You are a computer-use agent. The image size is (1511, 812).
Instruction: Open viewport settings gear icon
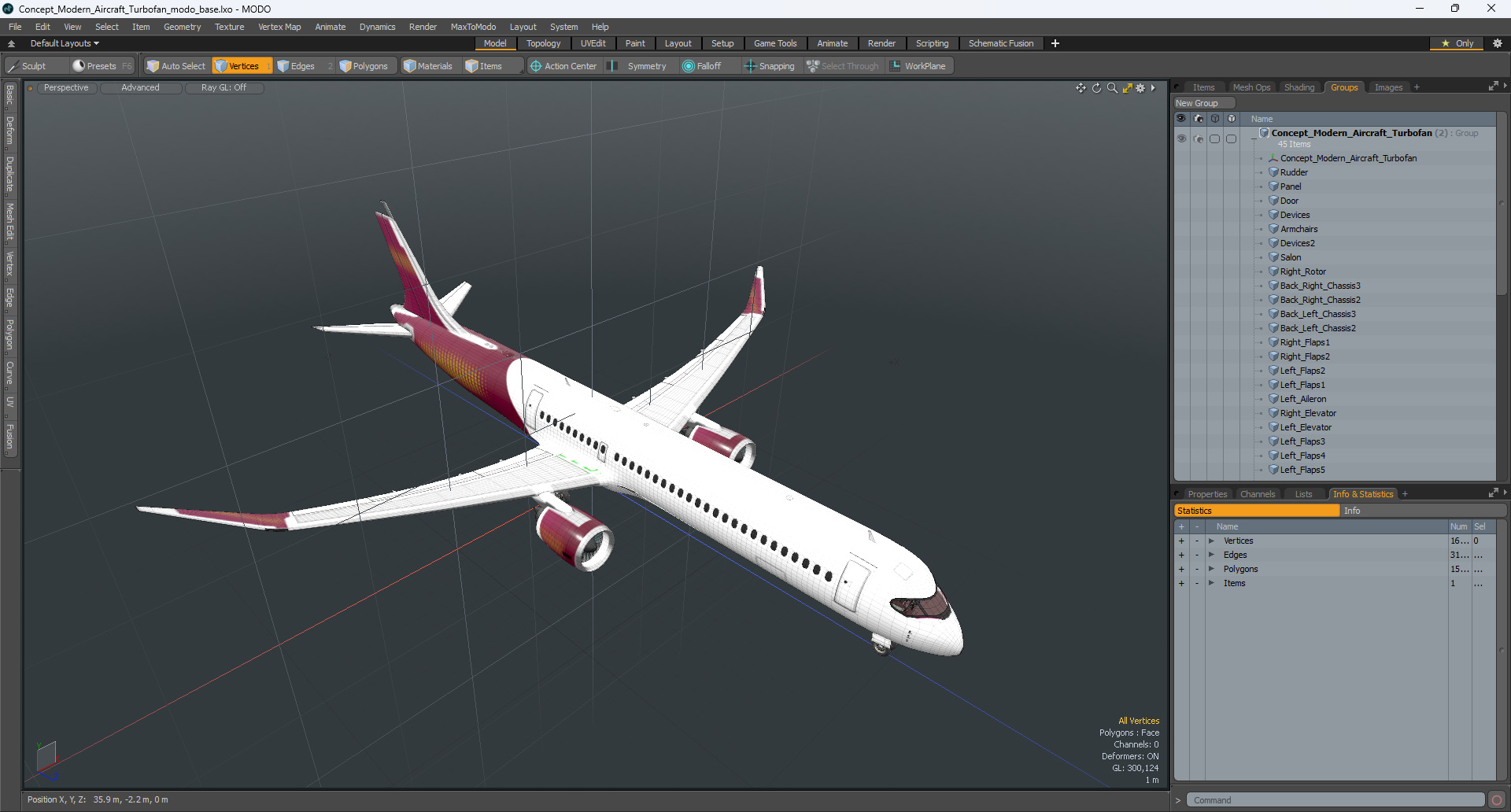[1140, 88]
